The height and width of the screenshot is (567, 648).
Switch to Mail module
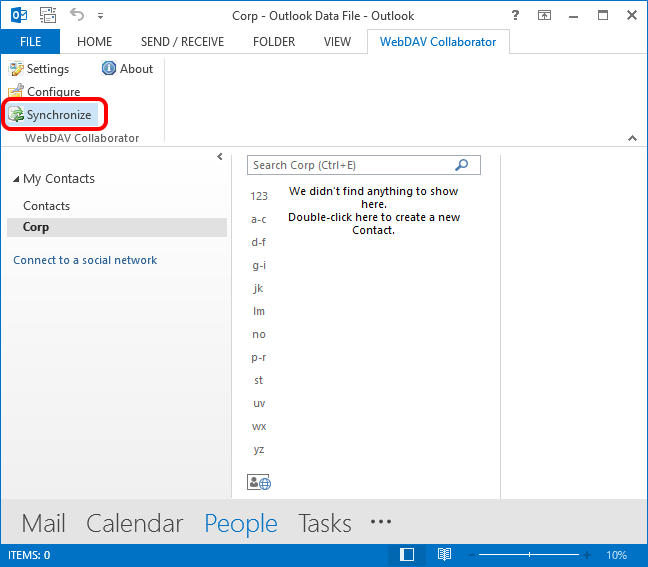[43, 523]
